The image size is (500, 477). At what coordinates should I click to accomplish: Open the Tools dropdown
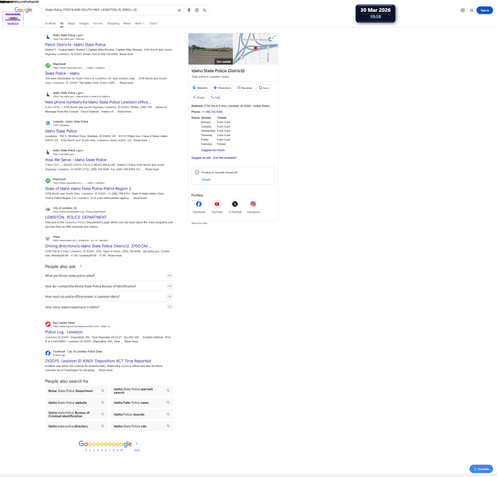(154, 24)
